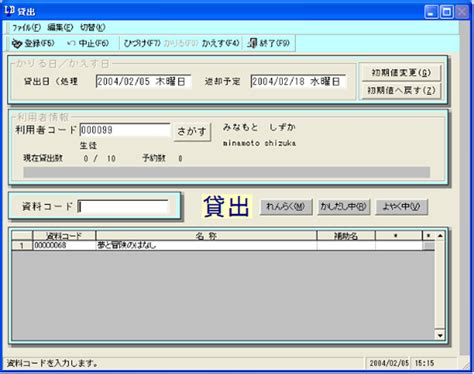Click the large 貸出 mode label

226,207
